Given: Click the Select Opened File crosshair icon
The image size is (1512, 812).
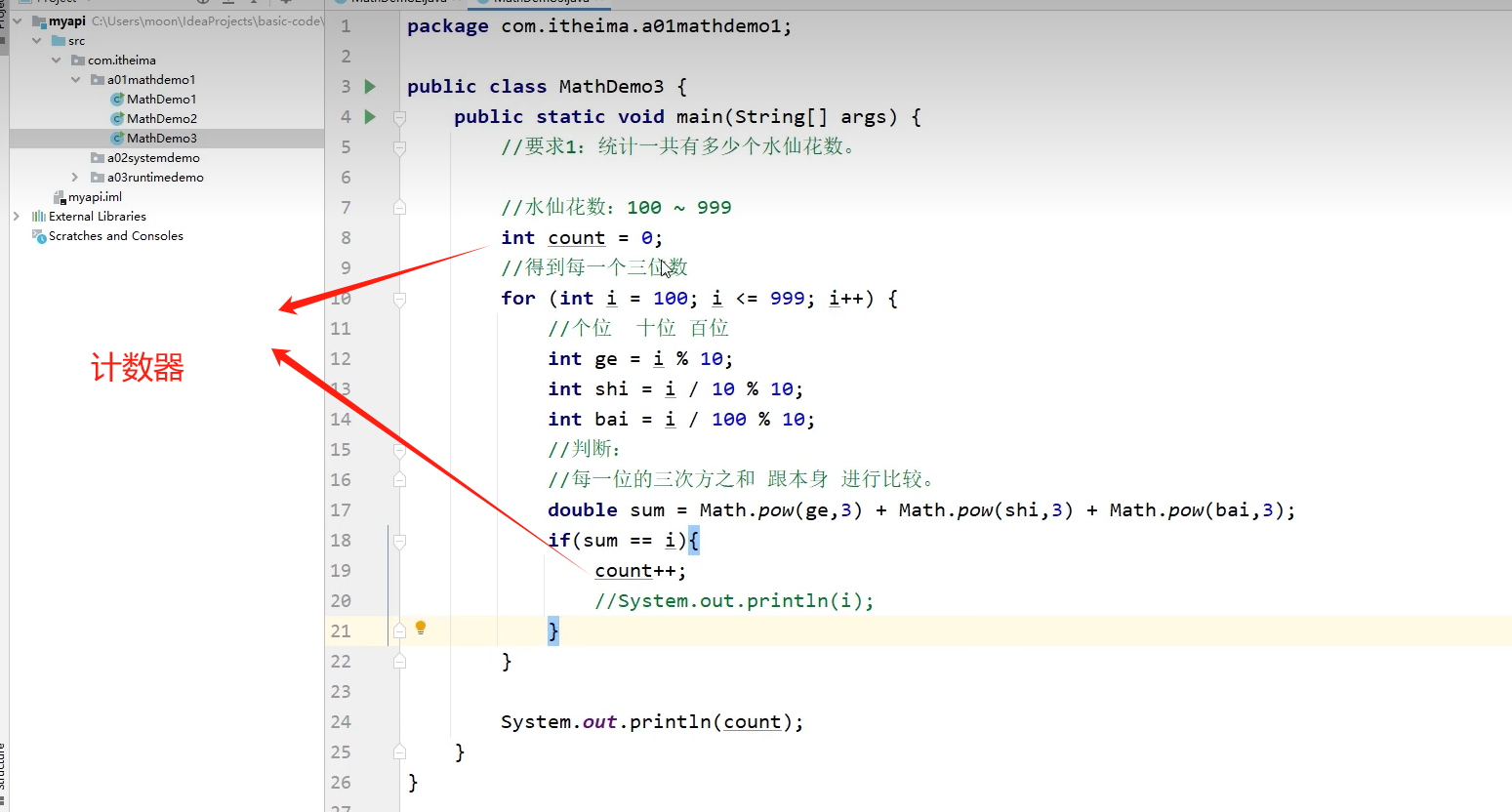Looking at the screenshot, I should [203, 4].
